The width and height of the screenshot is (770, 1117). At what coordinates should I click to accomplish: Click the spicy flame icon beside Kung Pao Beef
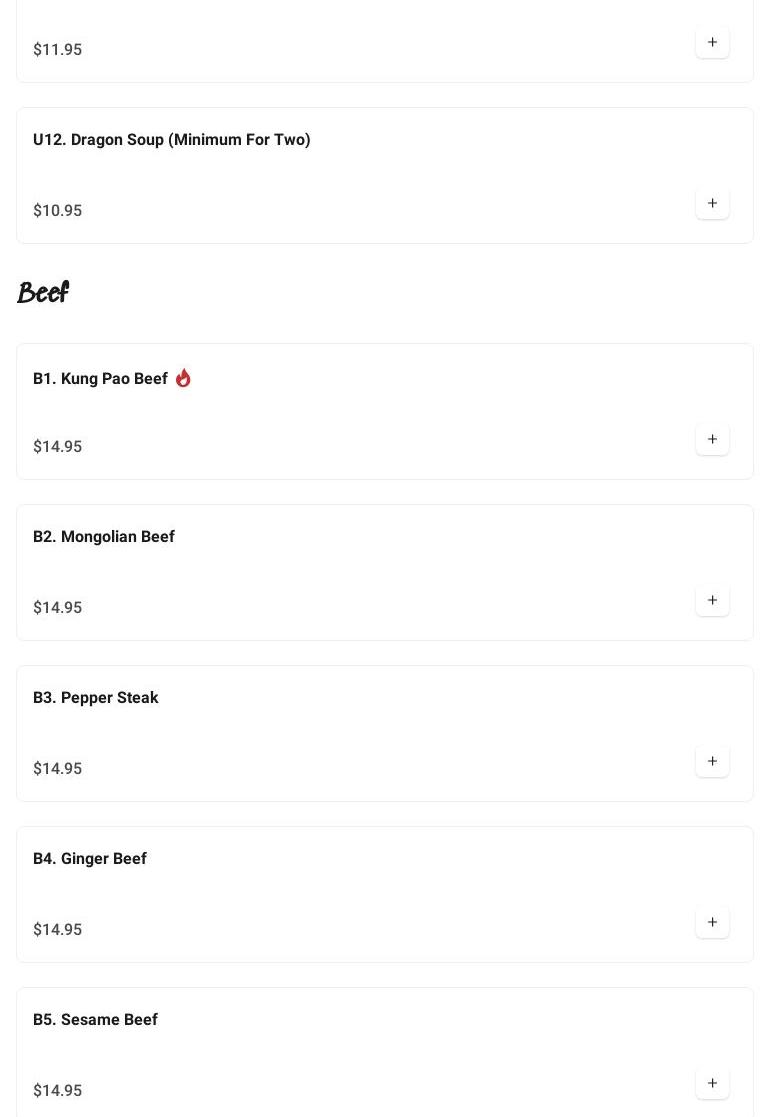coord(183,378)
